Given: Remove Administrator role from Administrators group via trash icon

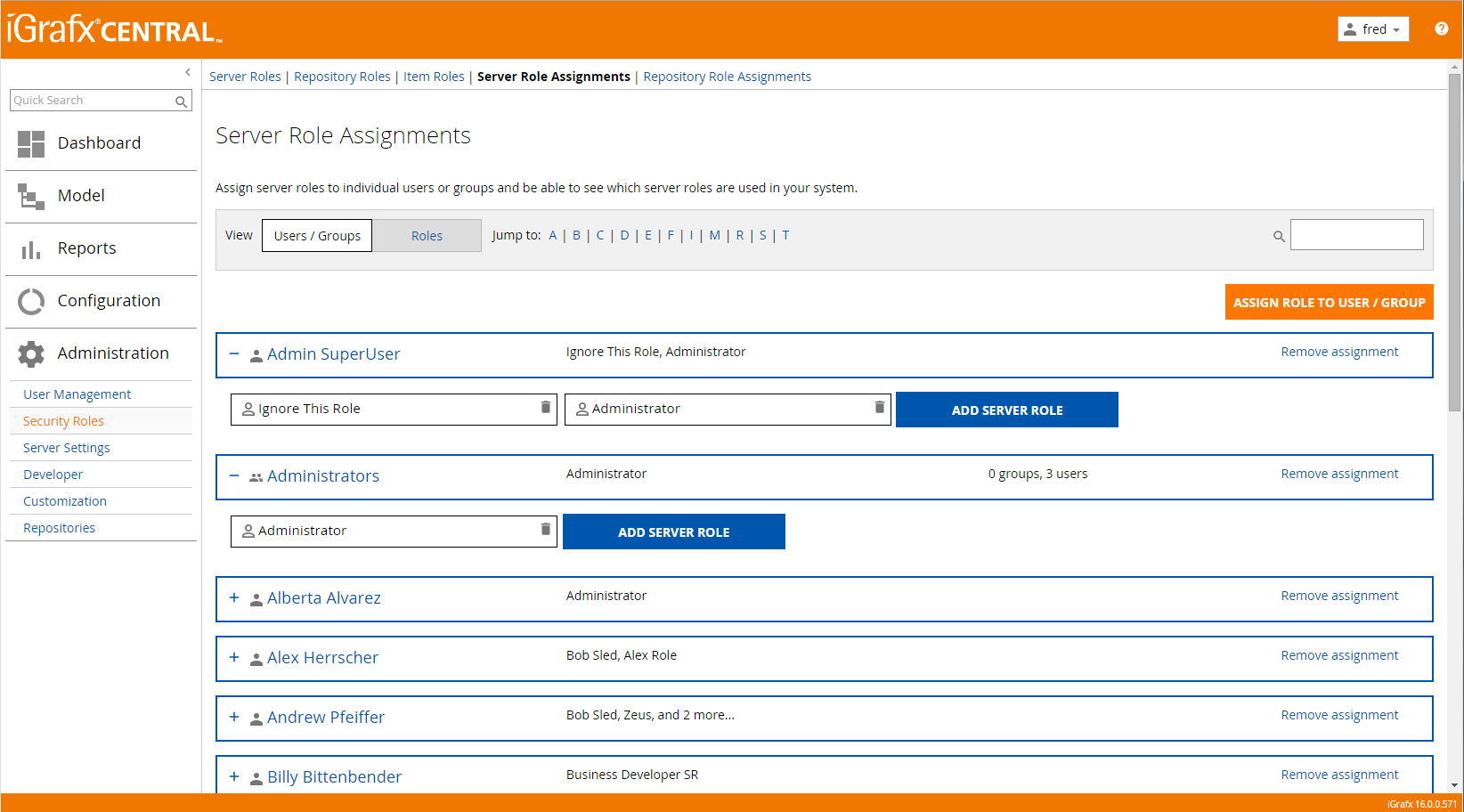Looking at the screenshot, I should 546,530.
